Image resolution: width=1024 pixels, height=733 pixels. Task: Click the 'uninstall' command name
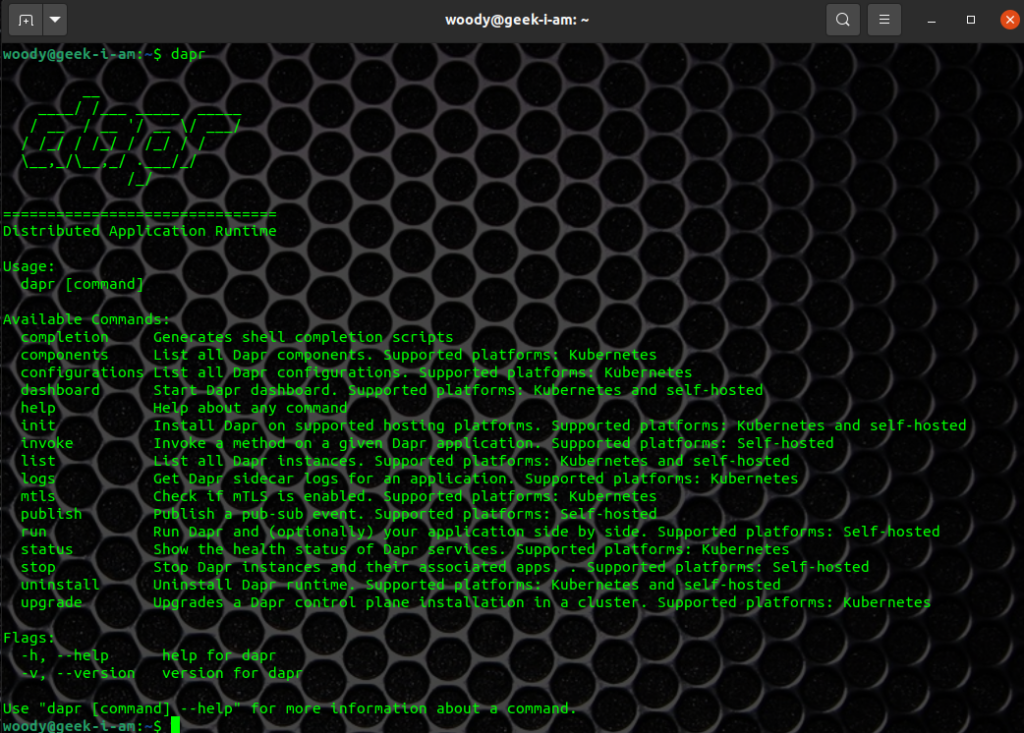point(60,585)
